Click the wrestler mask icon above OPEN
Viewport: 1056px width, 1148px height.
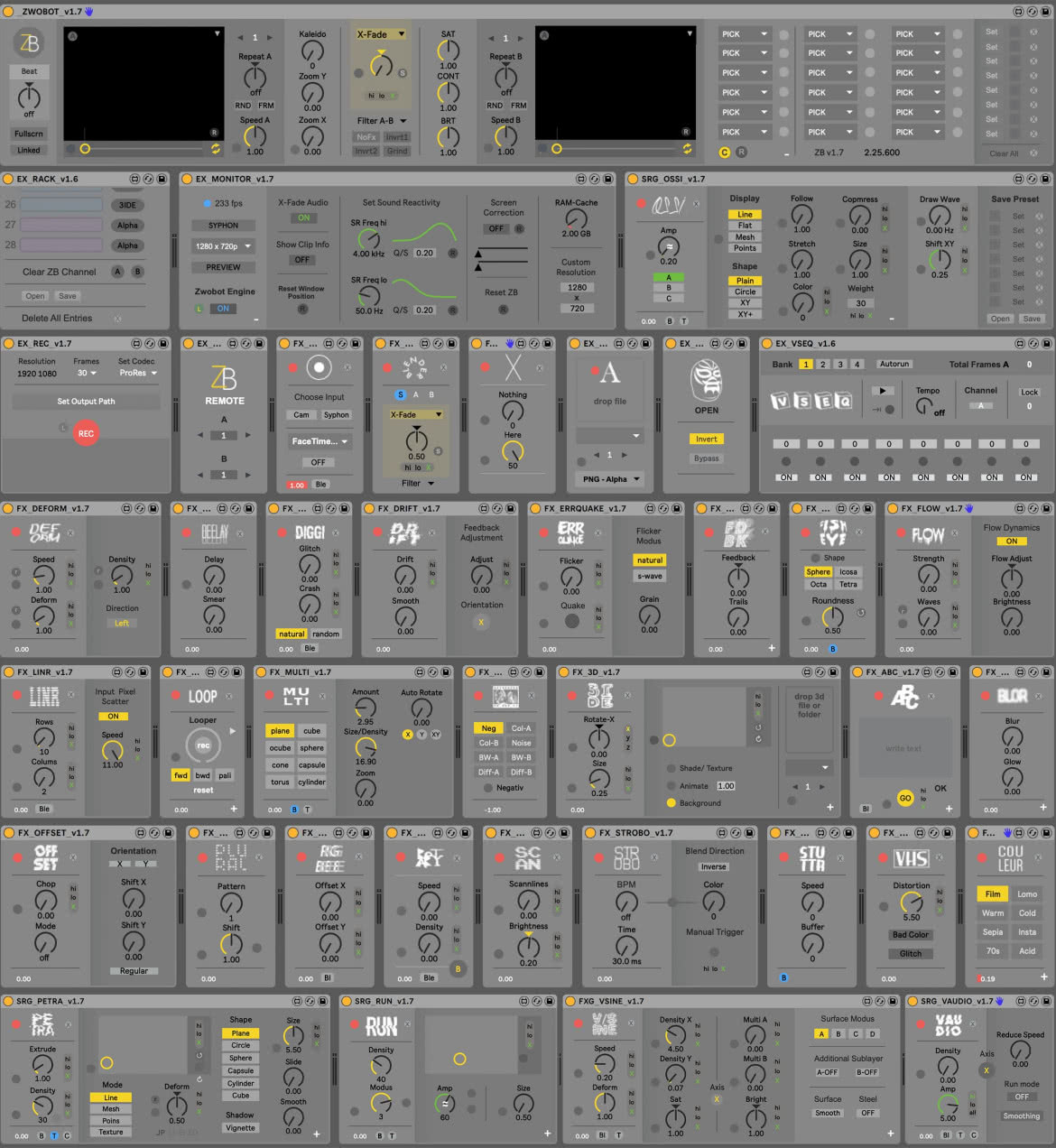pyautogui.click(x=706, y=379)
